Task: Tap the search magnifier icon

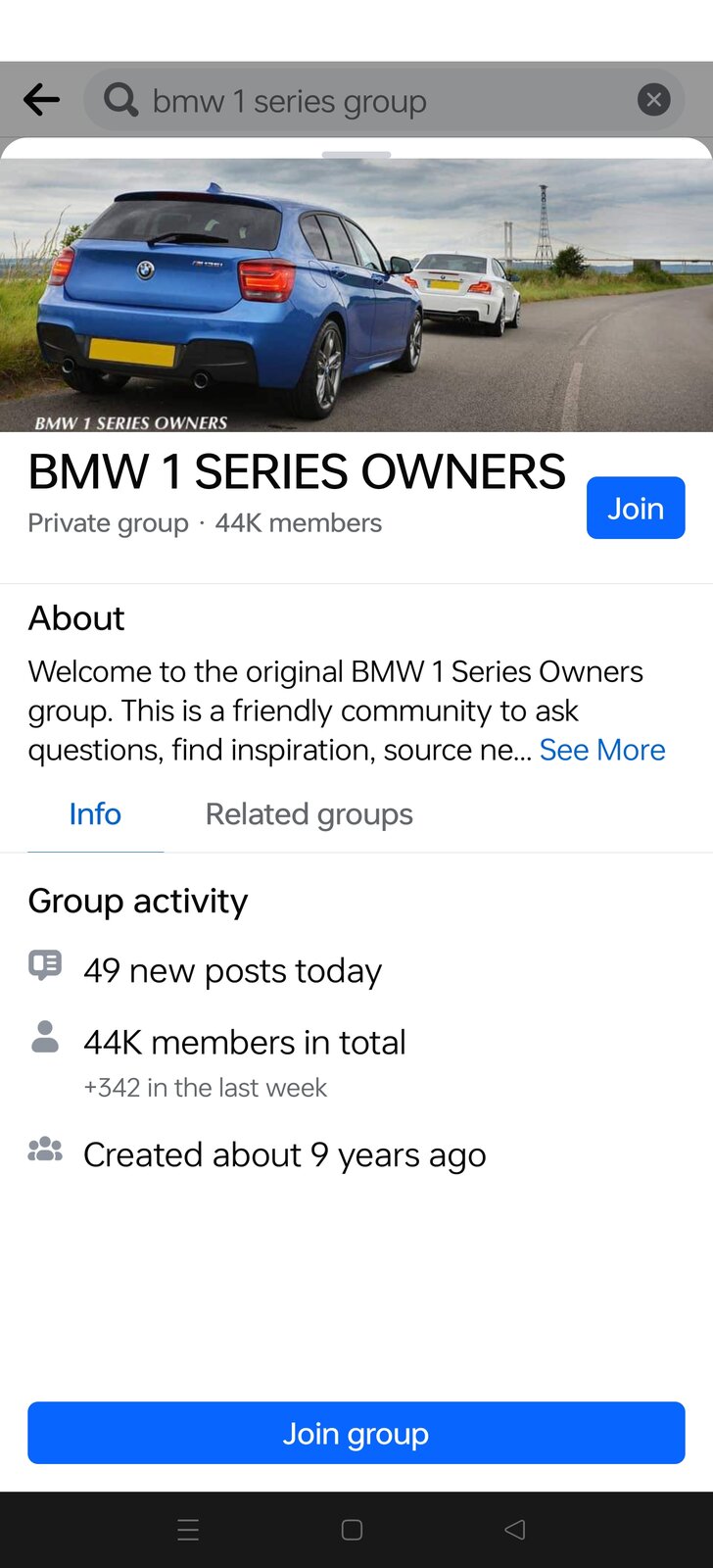Action: point(121,100)
